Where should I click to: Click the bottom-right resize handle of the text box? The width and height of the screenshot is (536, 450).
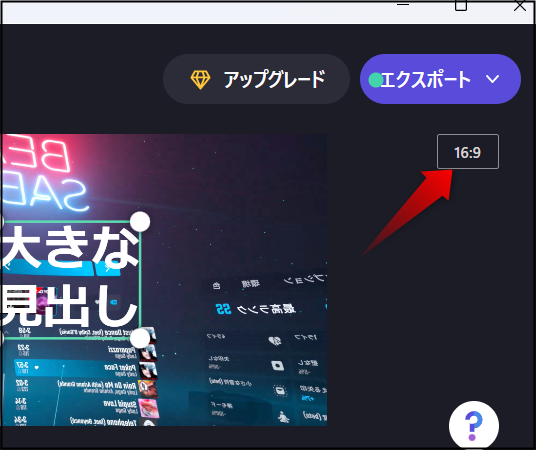pos(140,338)
